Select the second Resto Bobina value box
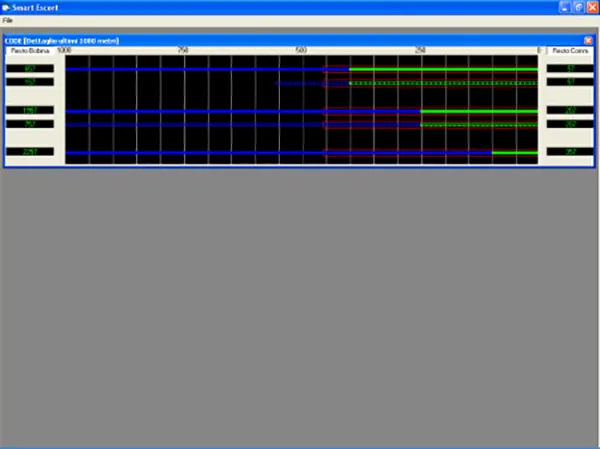This screenshot has height=449, width=600. pyautogui.click(x=30, y=82)
